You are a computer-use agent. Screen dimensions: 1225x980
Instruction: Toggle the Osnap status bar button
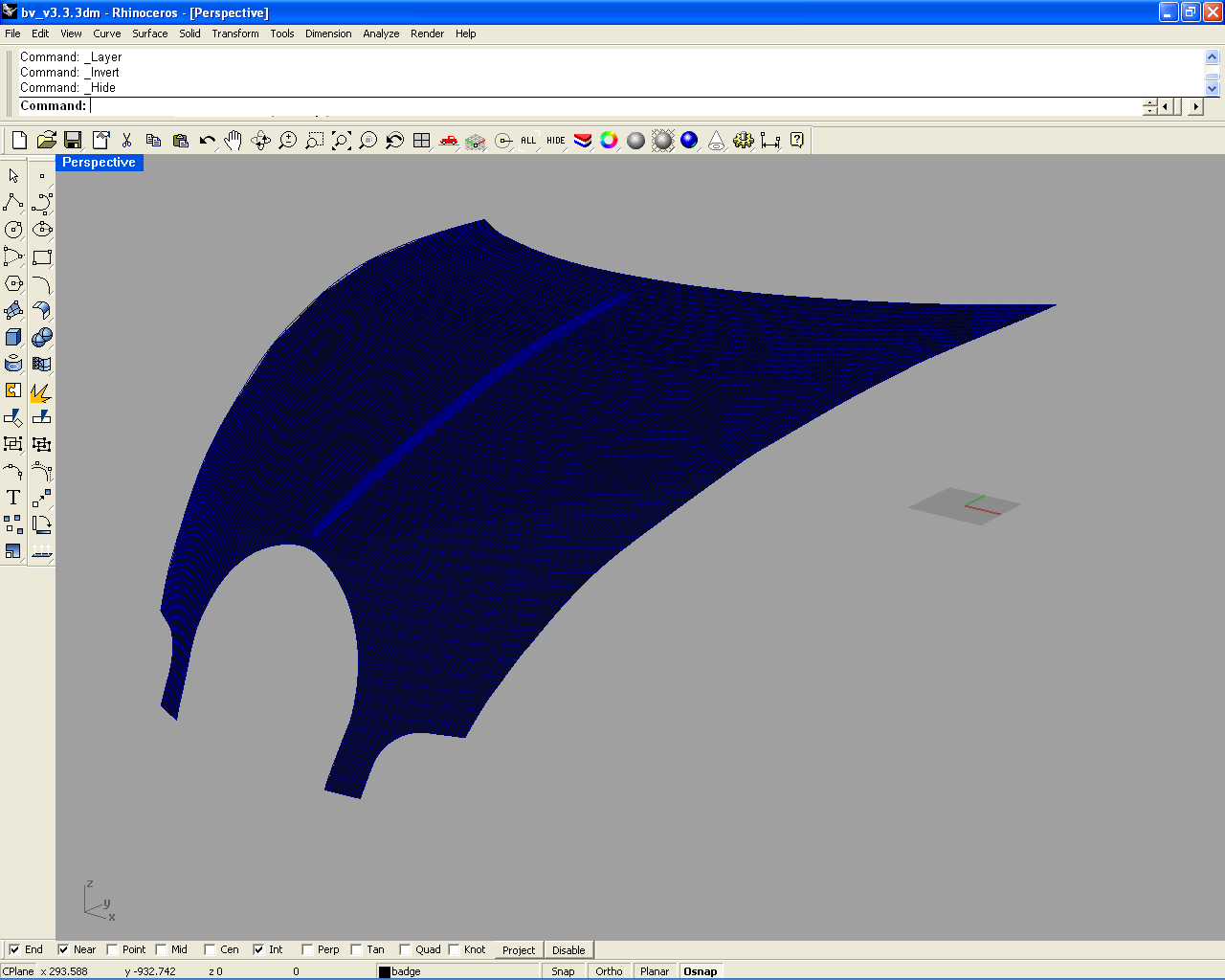(x=701, y=971)
